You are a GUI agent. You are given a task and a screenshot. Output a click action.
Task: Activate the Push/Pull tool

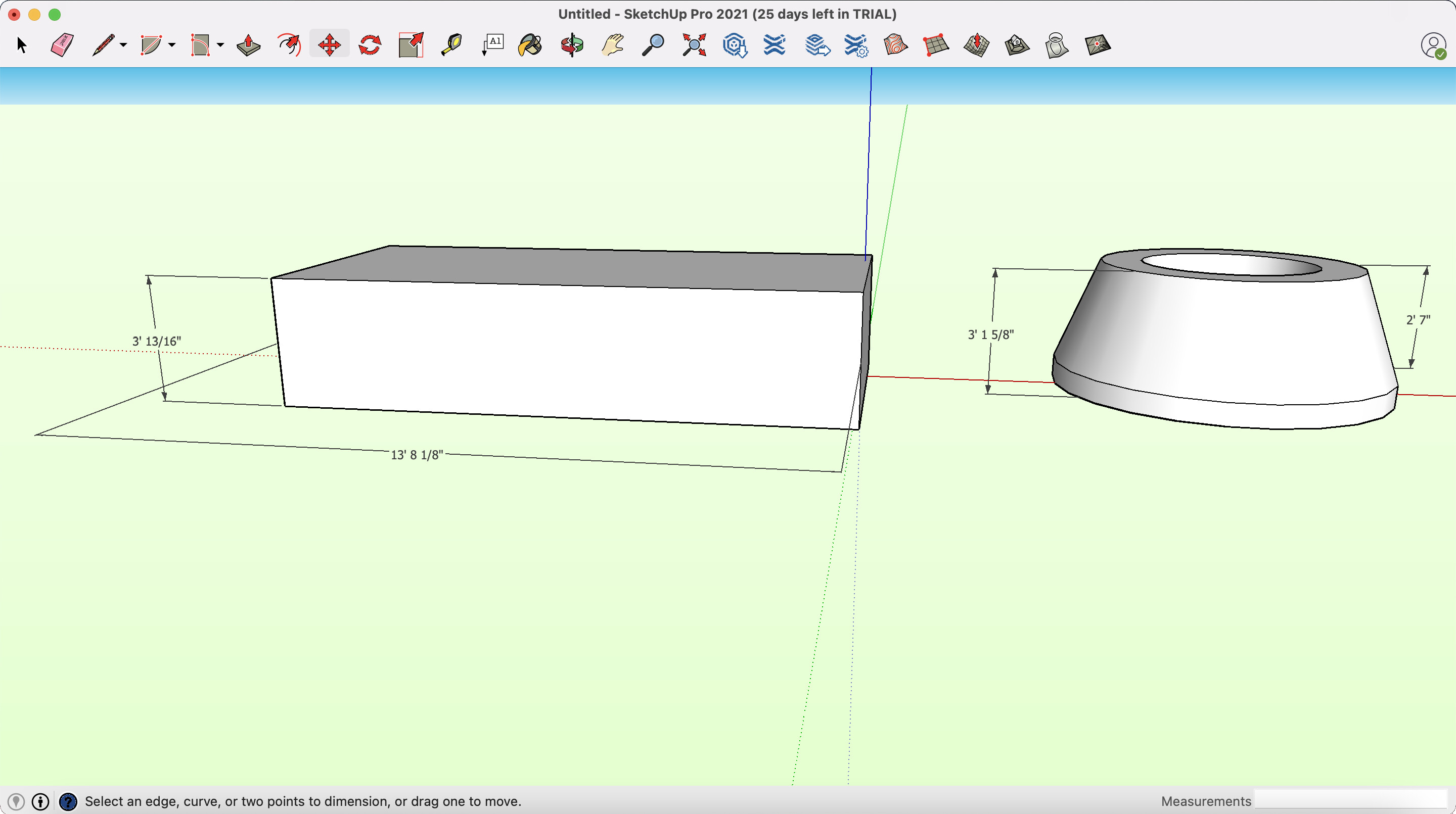248,44
